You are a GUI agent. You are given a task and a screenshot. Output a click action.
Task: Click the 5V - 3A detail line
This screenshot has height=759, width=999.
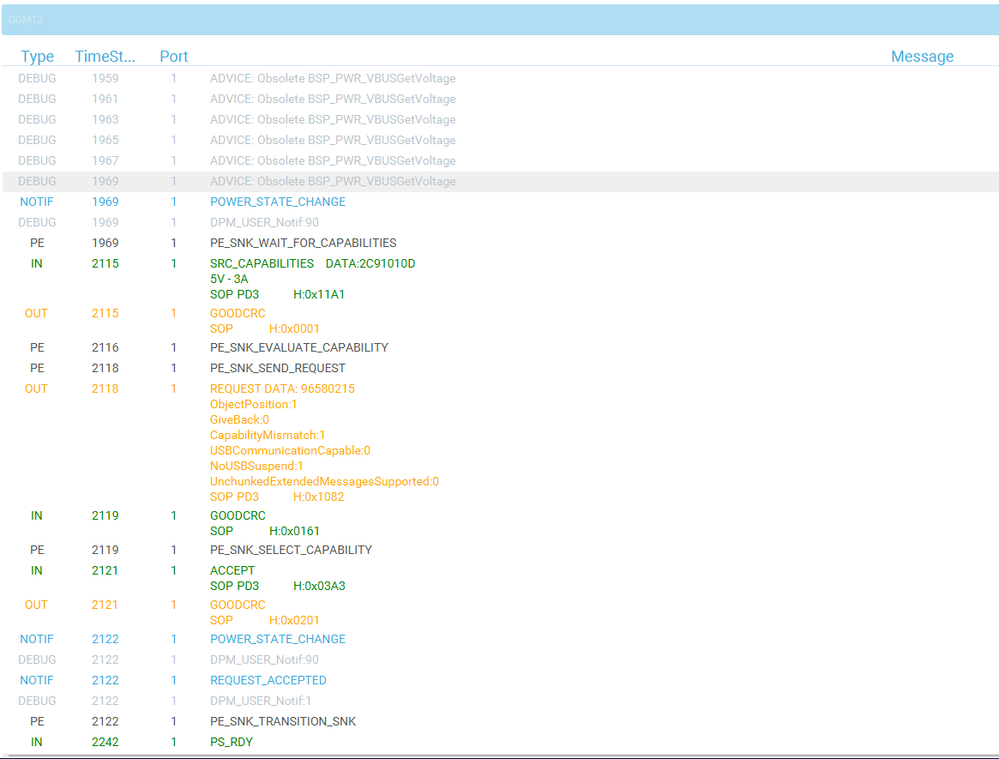(229, 279)
